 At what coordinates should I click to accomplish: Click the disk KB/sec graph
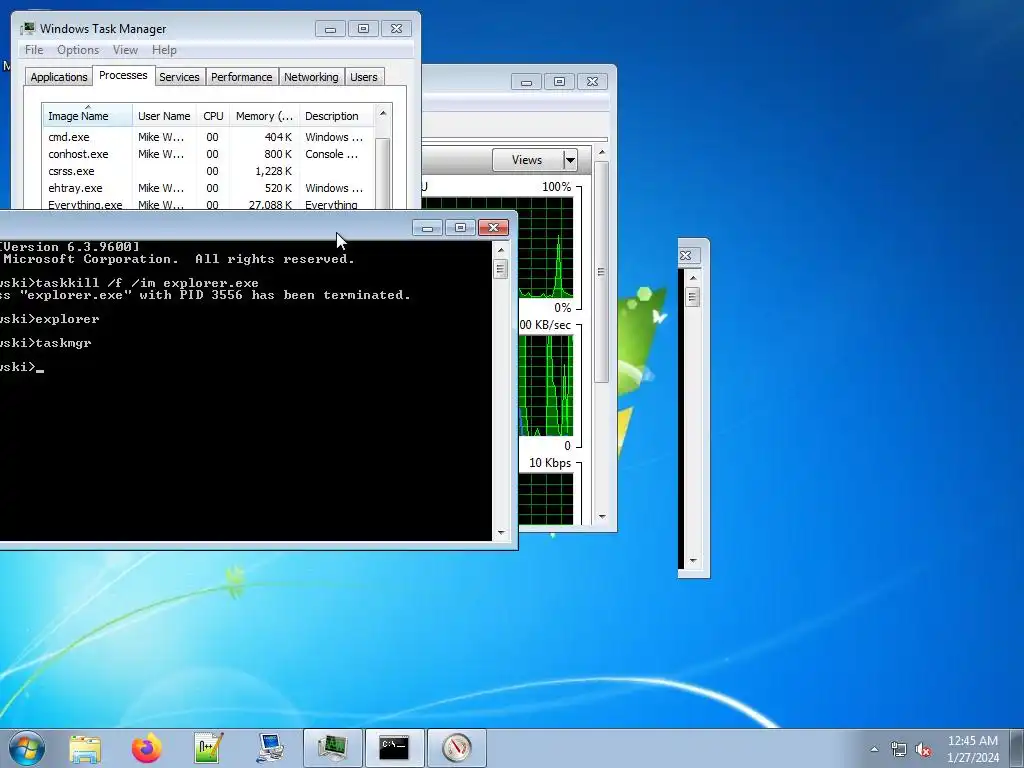(547, 385)
